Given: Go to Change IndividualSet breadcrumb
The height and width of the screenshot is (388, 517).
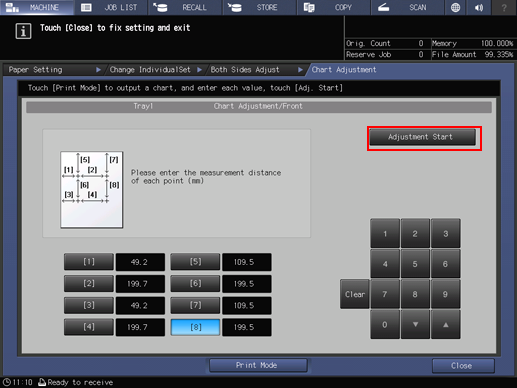Looking at the screenshot, I should pyautogui.click(x=155, y=70).
